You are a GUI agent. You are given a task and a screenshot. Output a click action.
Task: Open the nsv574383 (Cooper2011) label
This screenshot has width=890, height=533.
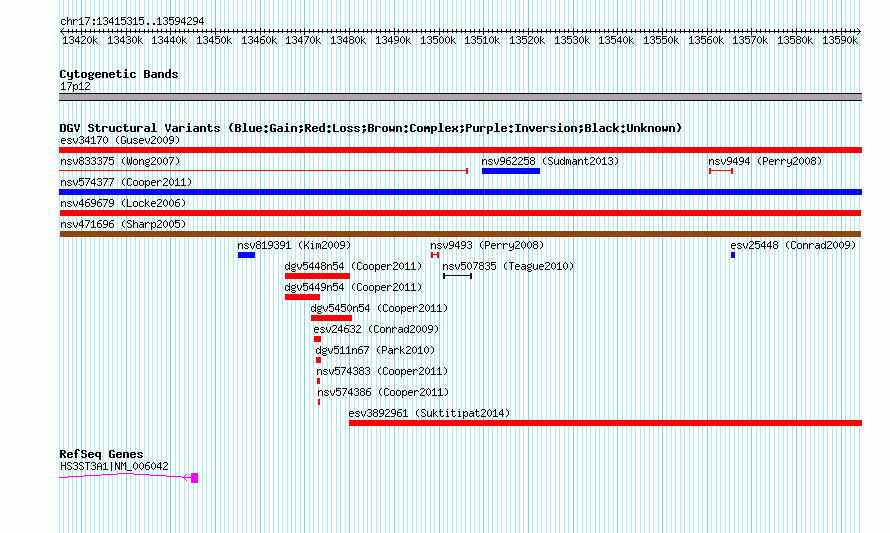pyautogui.click(x=382, y=371)
